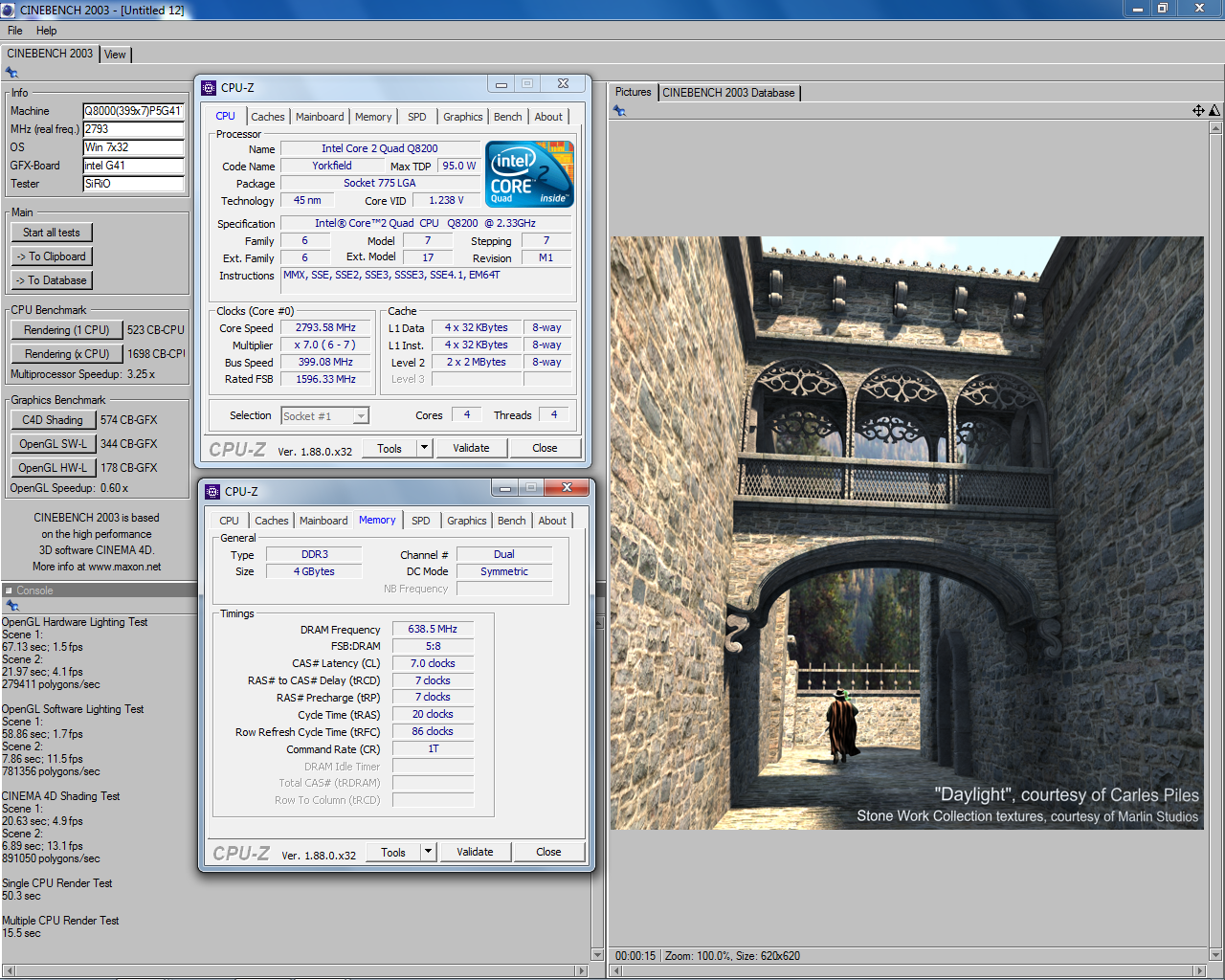Viewport: 1225px width, 980px height.
Task: Switch to the CINEBENCH 2003 Database tab
Action: pos(728,93)
